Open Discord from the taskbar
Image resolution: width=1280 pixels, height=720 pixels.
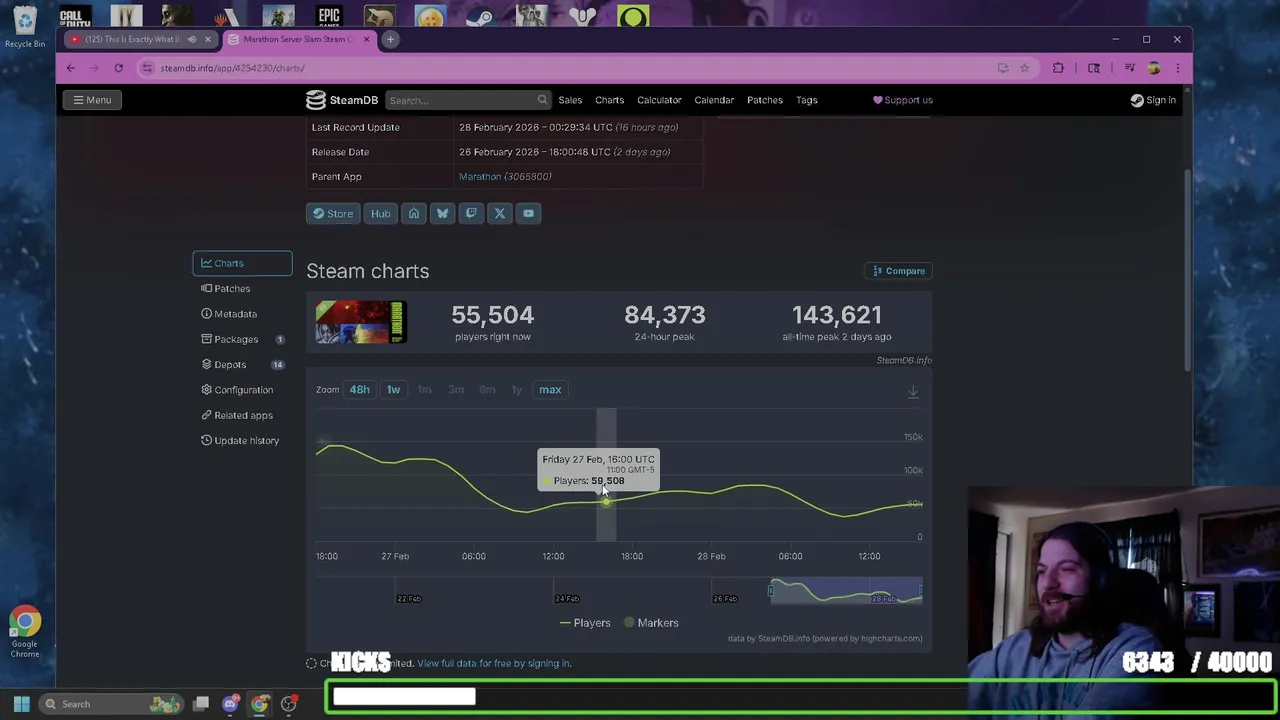pos(230,704)
